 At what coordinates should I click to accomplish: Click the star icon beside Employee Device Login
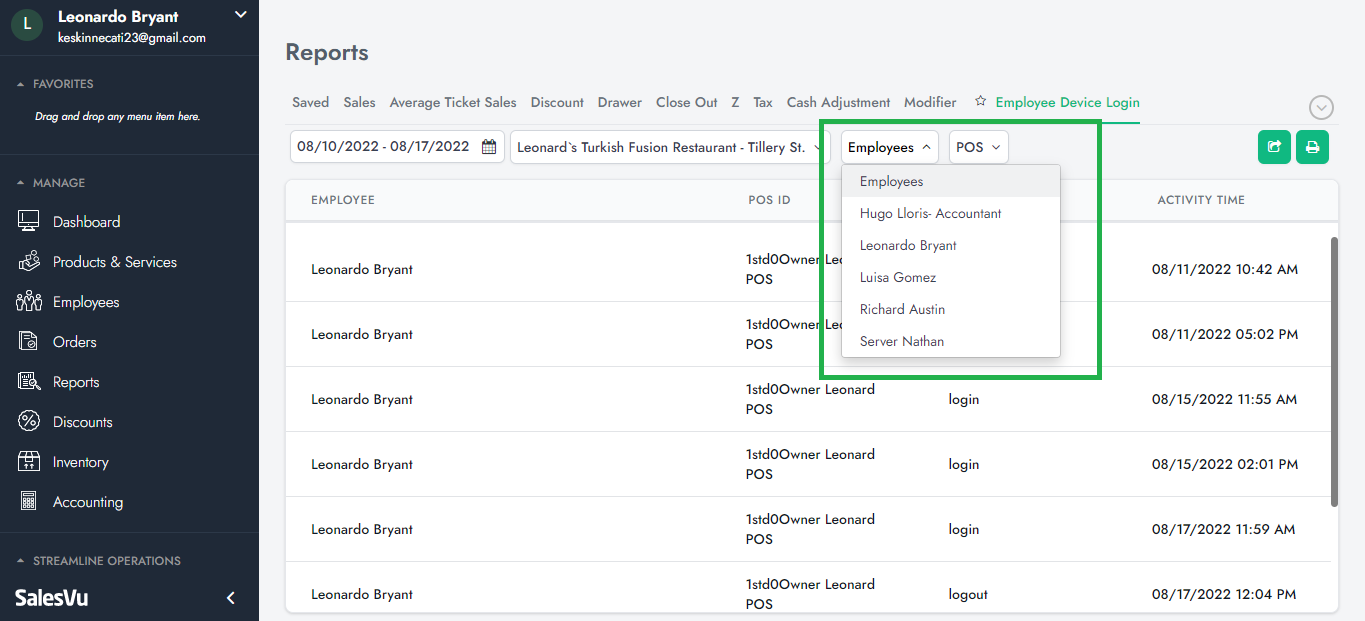tap(981, 102)
